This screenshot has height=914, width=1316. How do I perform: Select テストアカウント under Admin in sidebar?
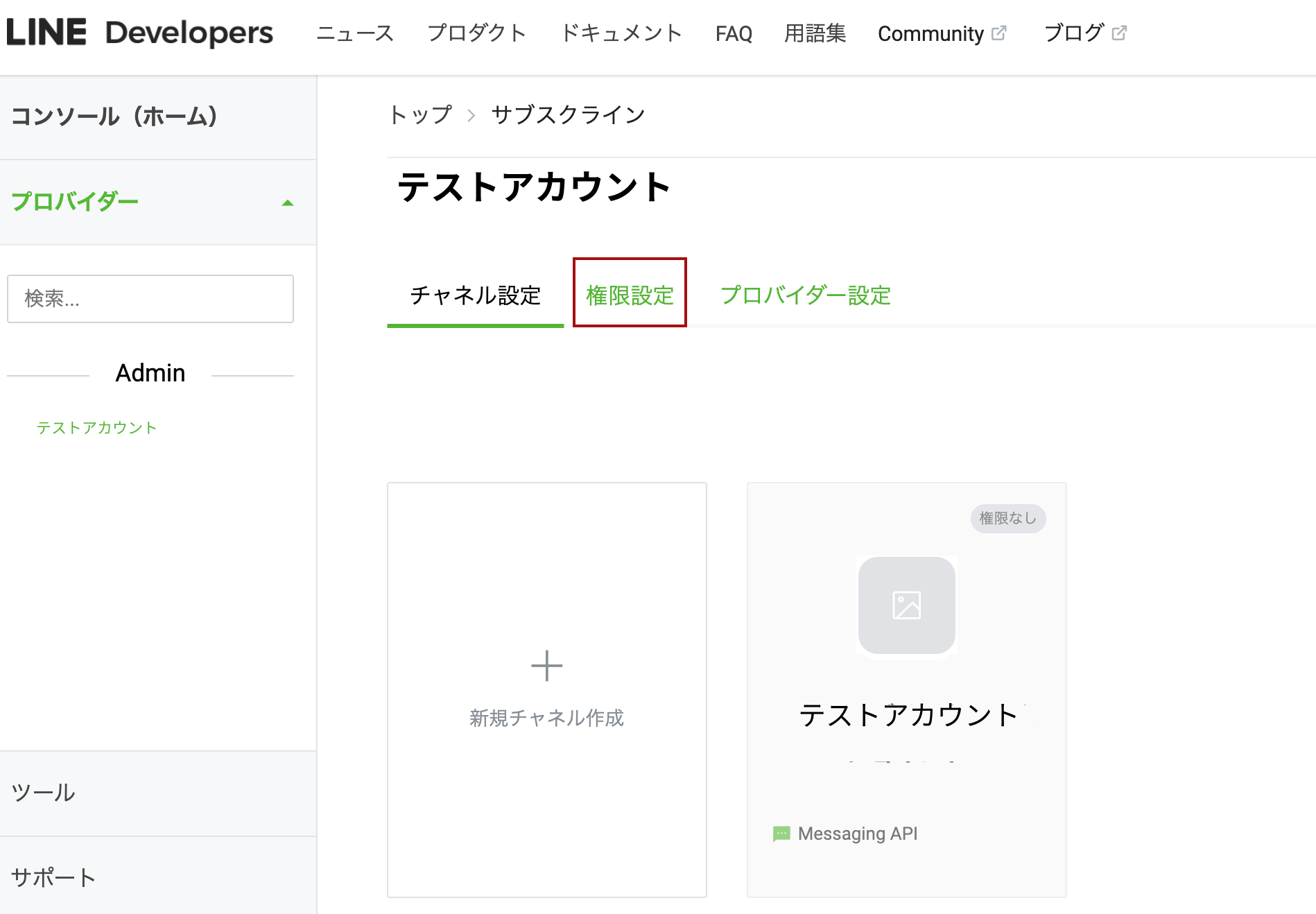click(x=96, y=428)
